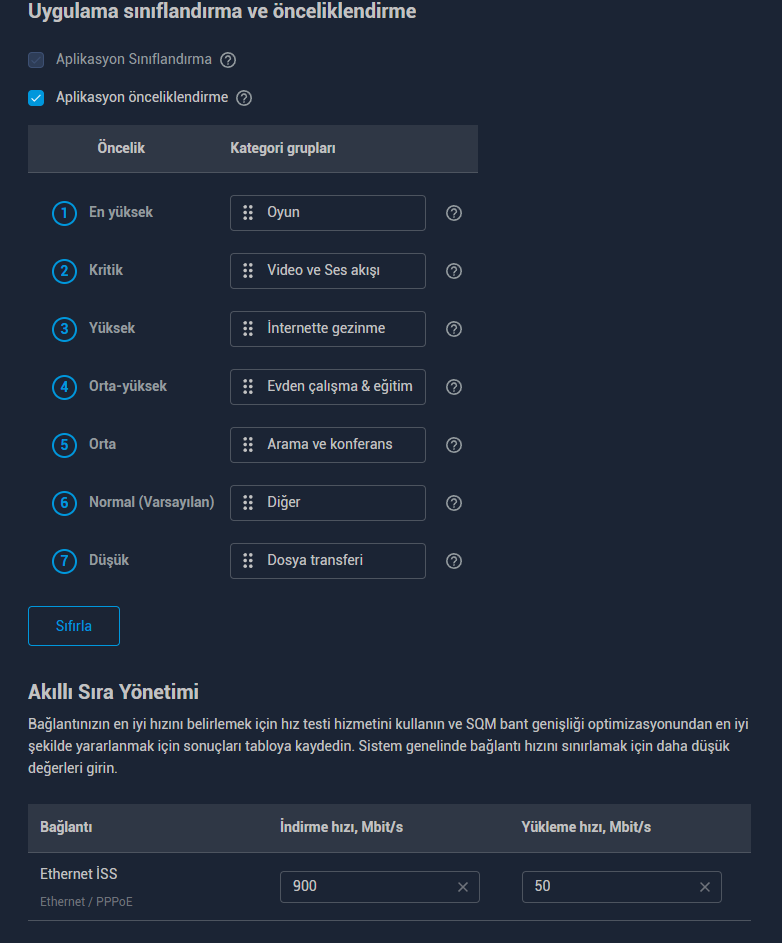782x943 pixels.
Task: Select the Arama ve konferans box
Action: (x=328, y=445)
